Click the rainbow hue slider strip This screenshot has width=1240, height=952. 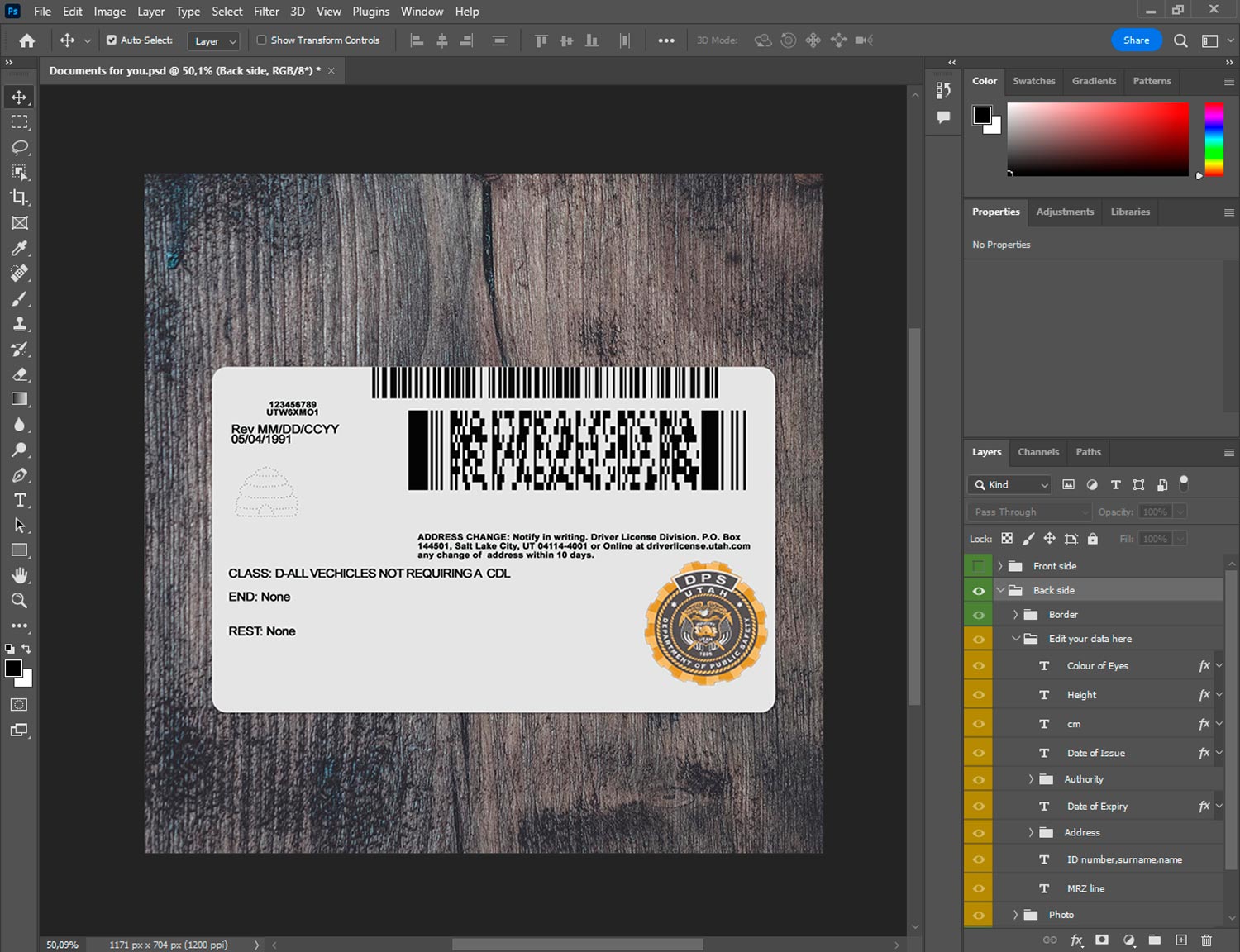[x=1213, y=138]
